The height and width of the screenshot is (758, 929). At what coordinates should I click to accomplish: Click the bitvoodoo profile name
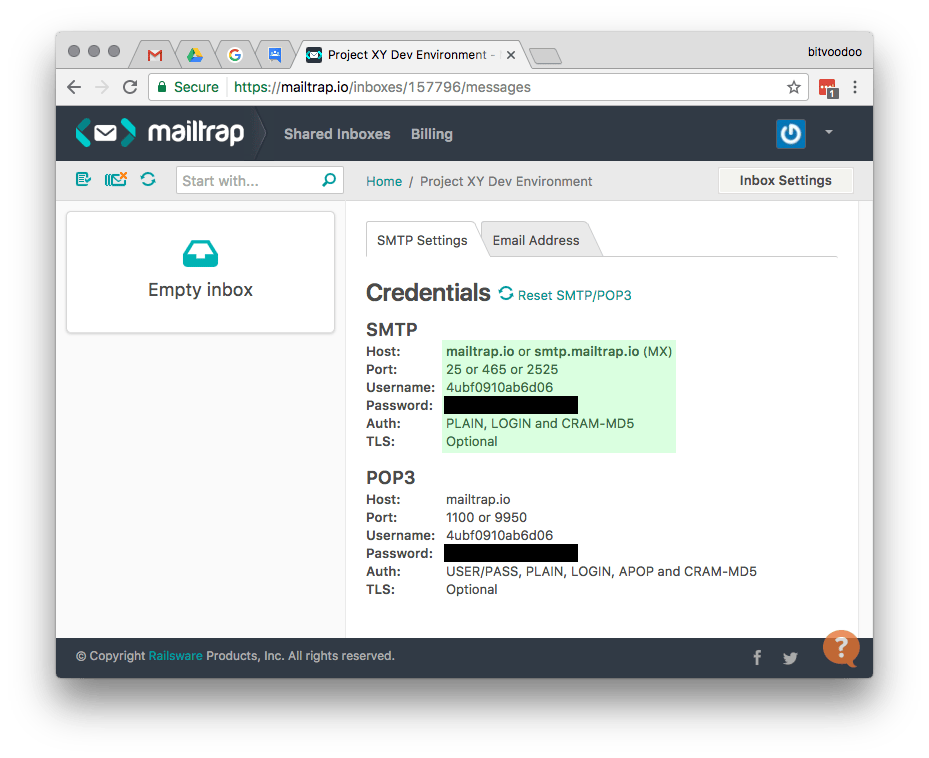[x=834, y=52]
